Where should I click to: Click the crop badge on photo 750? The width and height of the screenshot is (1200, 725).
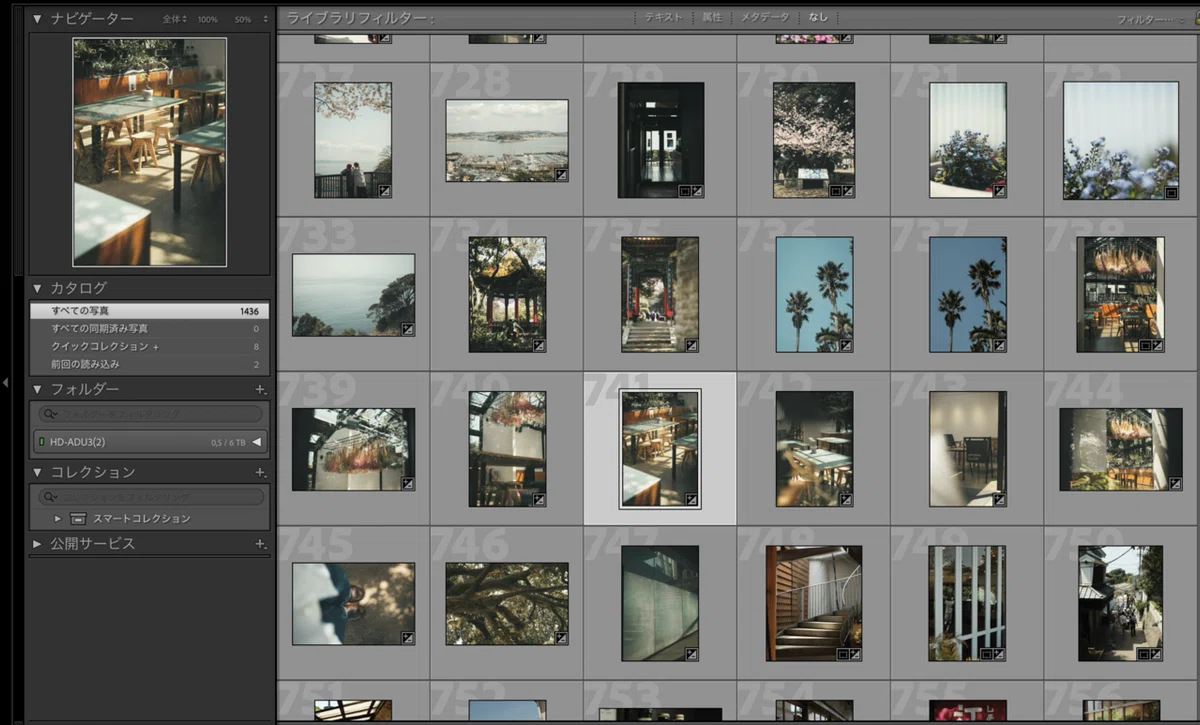1144,653
